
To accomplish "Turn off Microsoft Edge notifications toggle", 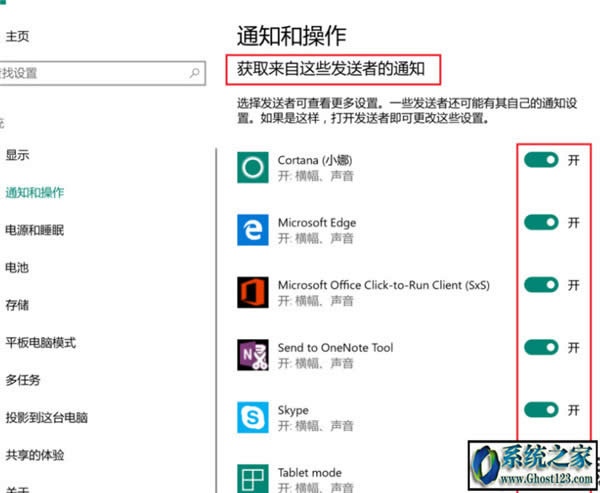I will pyautogui.click(x=541, y=222).
